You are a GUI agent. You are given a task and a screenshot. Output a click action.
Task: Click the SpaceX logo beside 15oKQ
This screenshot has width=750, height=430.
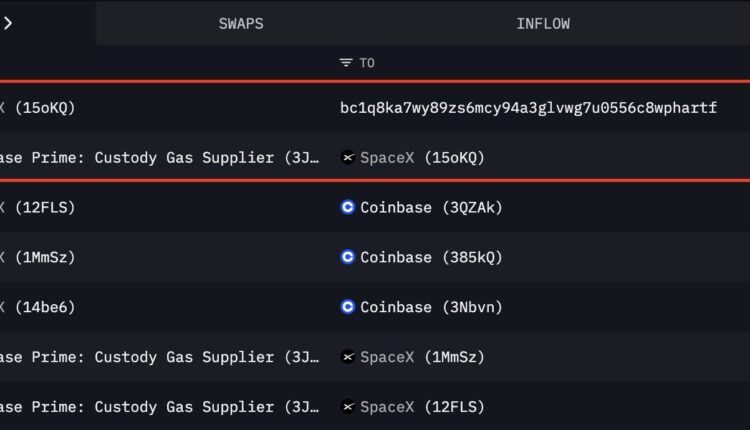click(x=348, y=157)
